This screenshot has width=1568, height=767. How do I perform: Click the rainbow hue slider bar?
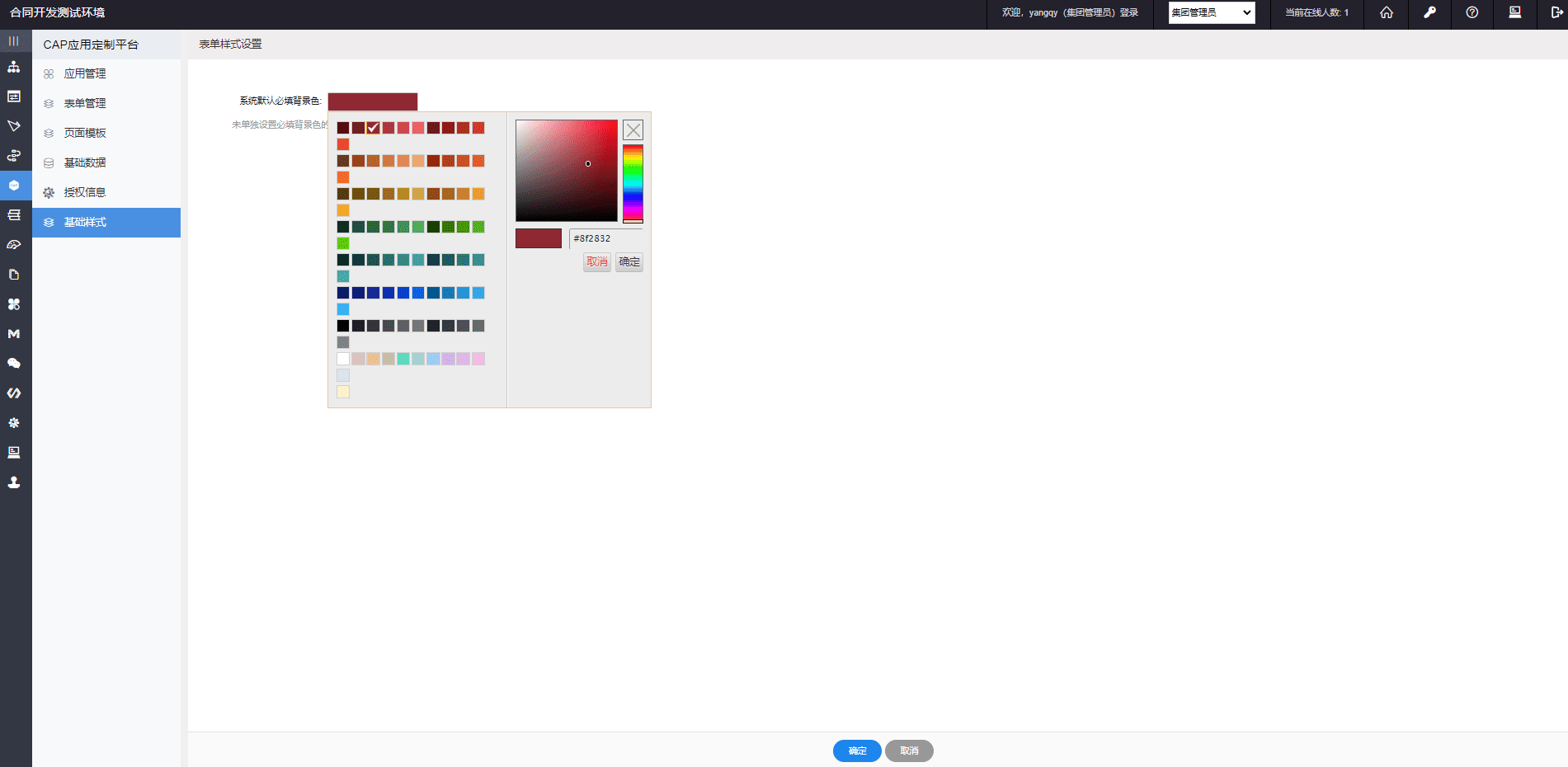[x=633, y=183]
